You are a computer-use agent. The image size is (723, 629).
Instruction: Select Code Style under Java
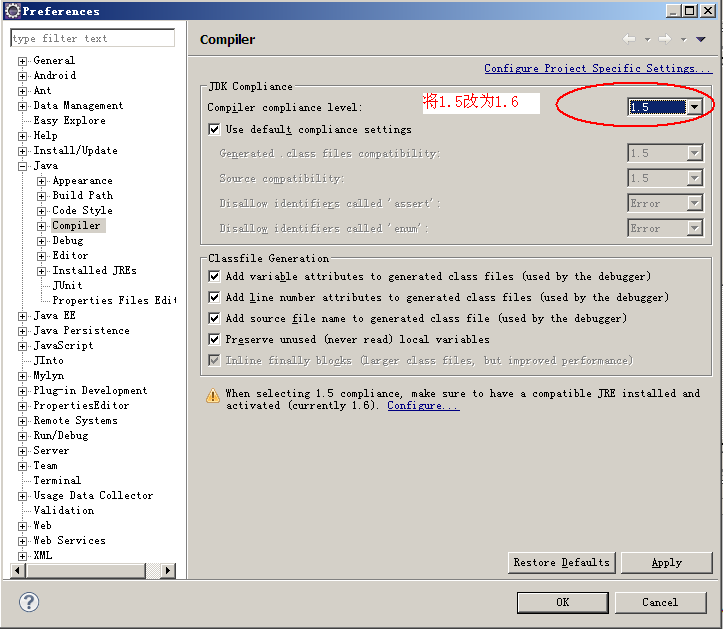click(x=83, y=210)
